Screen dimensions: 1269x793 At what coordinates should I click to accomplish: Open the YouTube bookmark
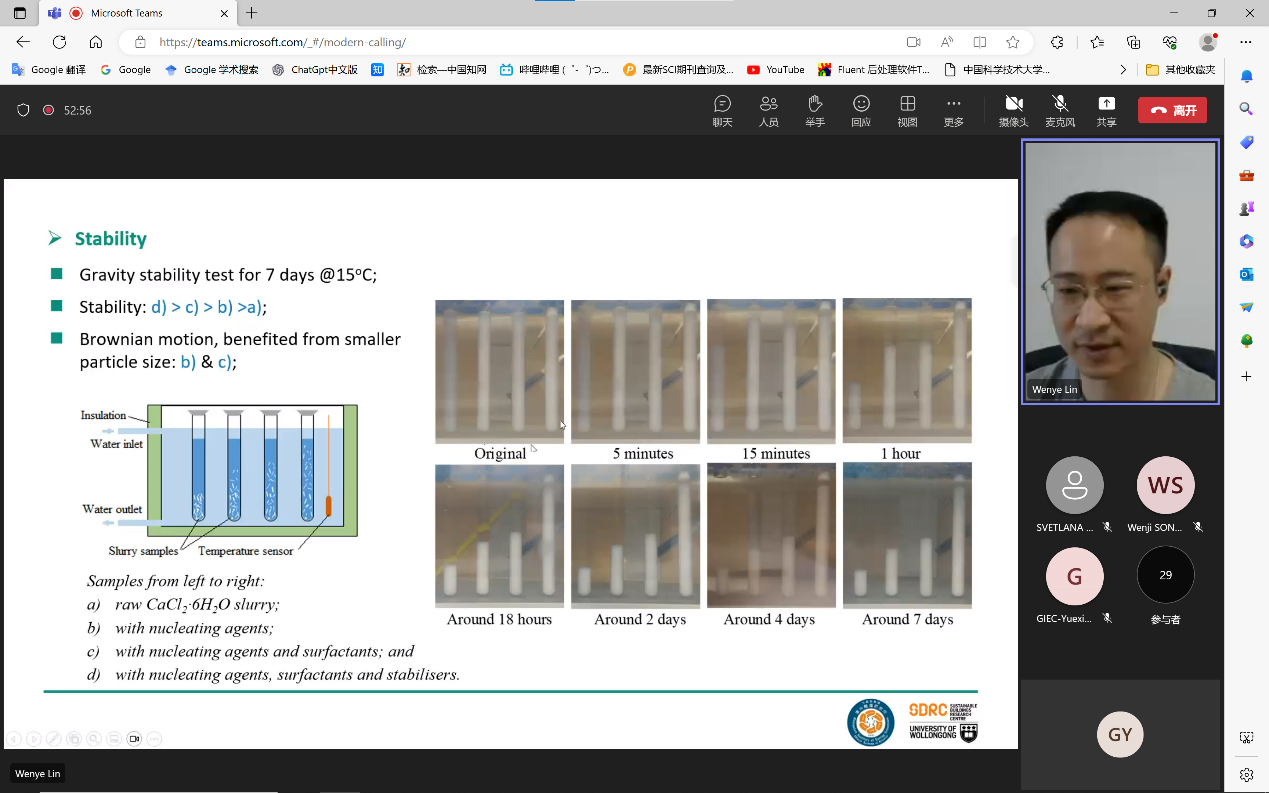[776, 70]
